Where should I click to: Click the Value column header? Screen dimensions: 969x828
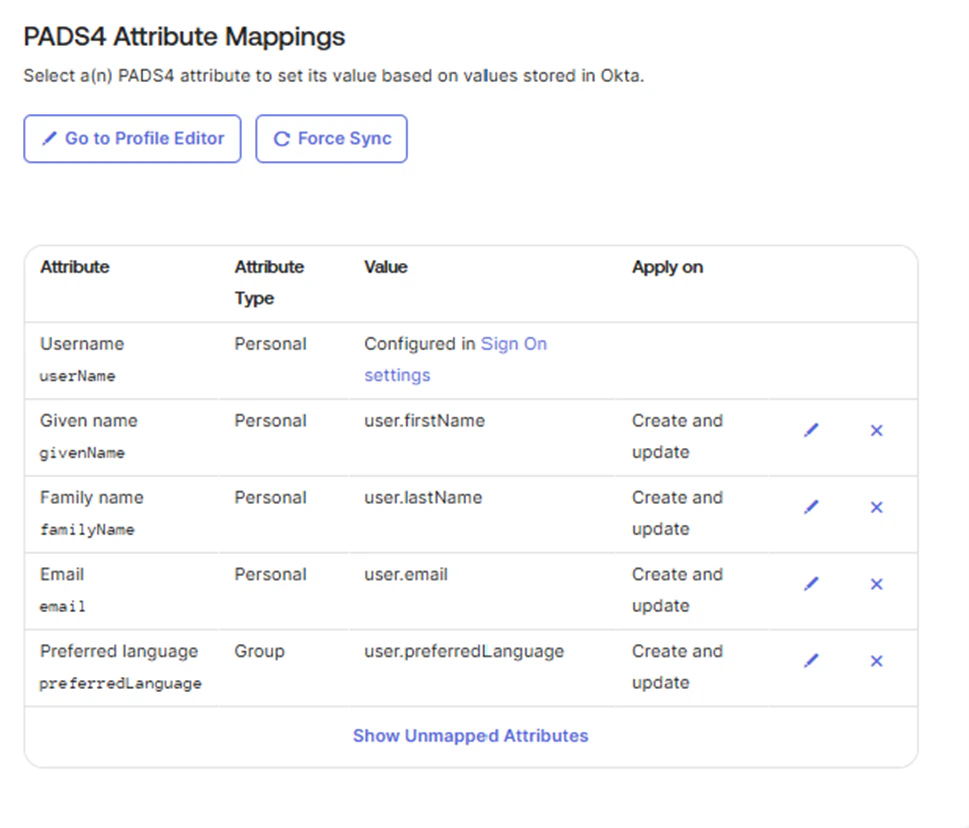tap(386, 267)
